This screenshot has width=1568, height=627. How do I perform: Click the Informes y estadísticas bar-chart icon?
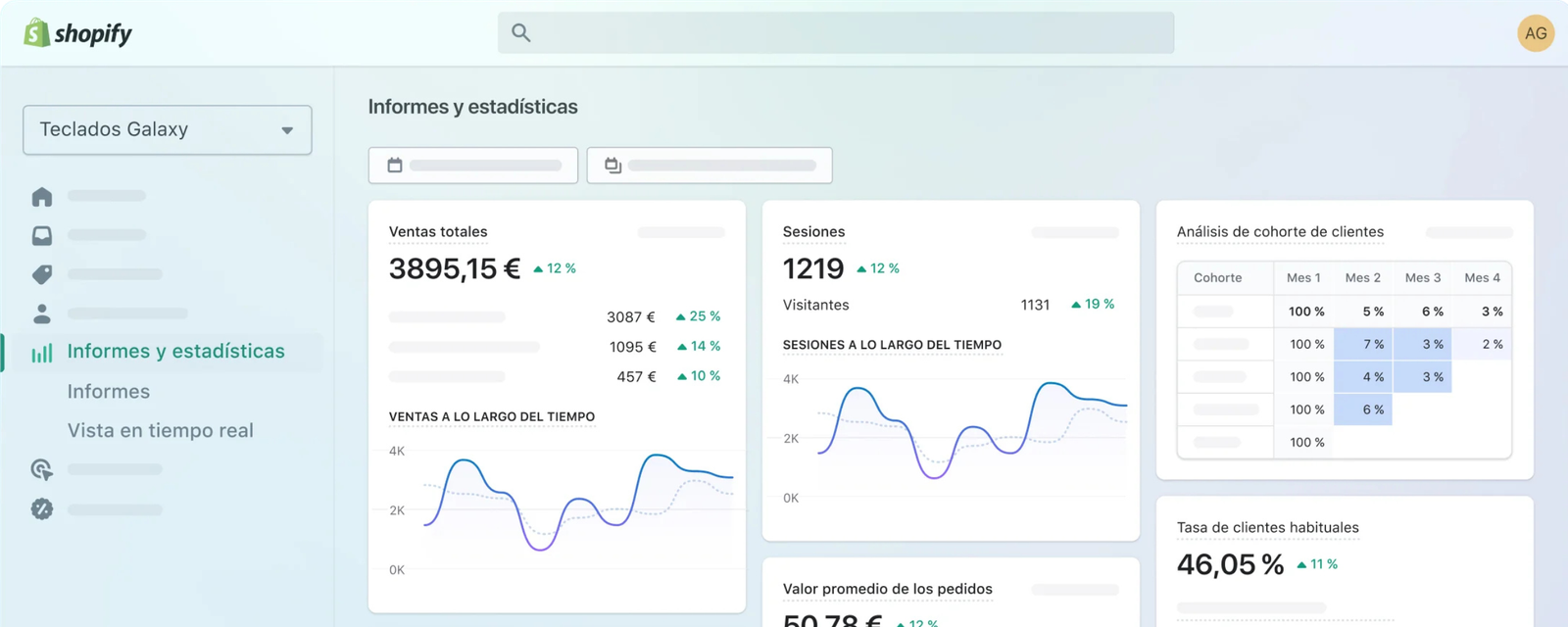pos(42,353)
